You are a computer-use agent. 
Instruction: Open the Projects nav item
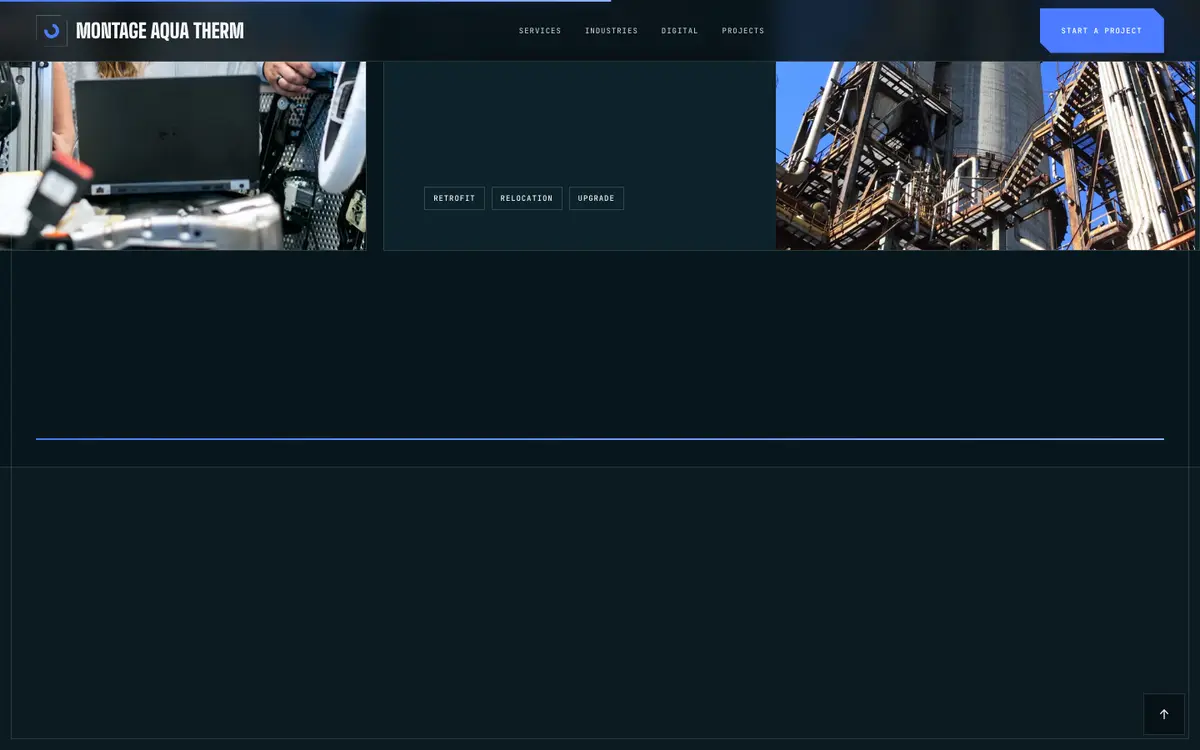click(743, 31)
